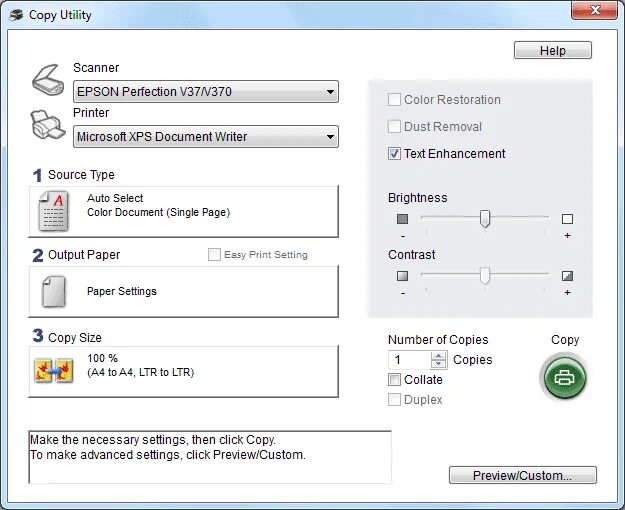Open the Scanner dropdown EPSON Perfection V37/V370
Viewport: 625px width, 510px height.
pyautogui.click(x=206, y=92)
